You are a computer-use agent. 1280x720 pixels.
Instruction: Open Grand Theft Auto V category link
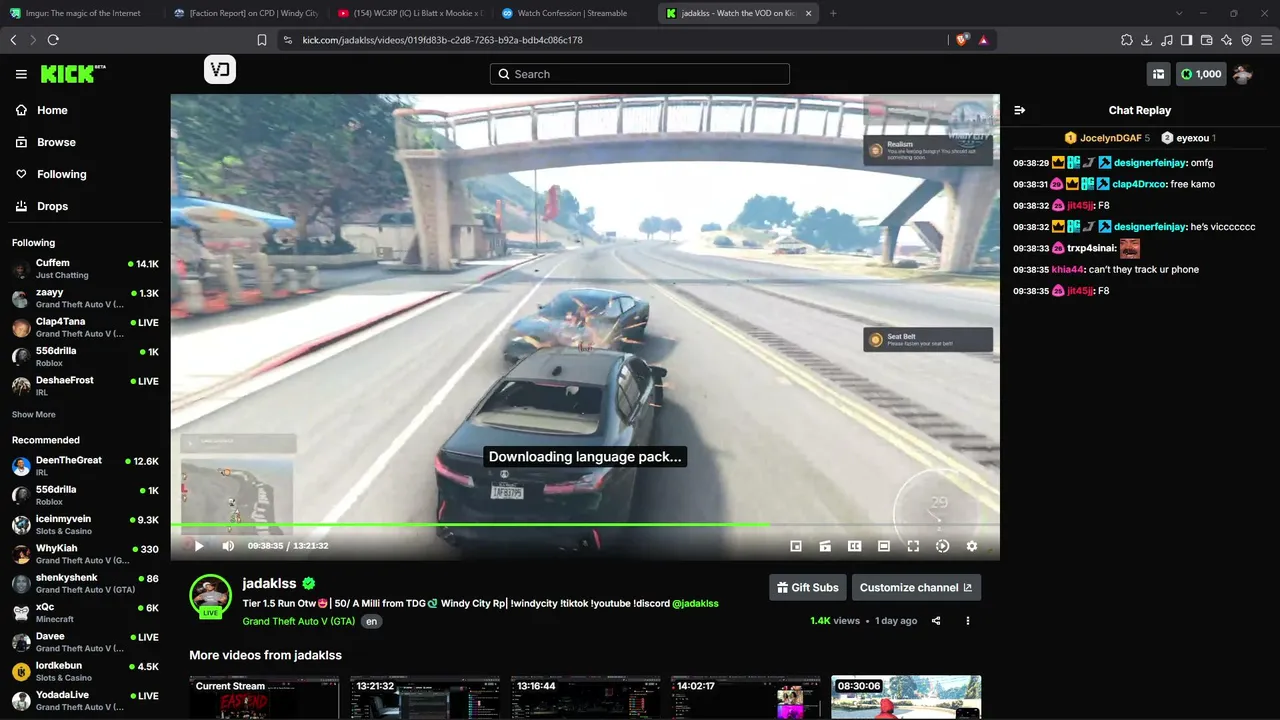click(x=298, y=621)
